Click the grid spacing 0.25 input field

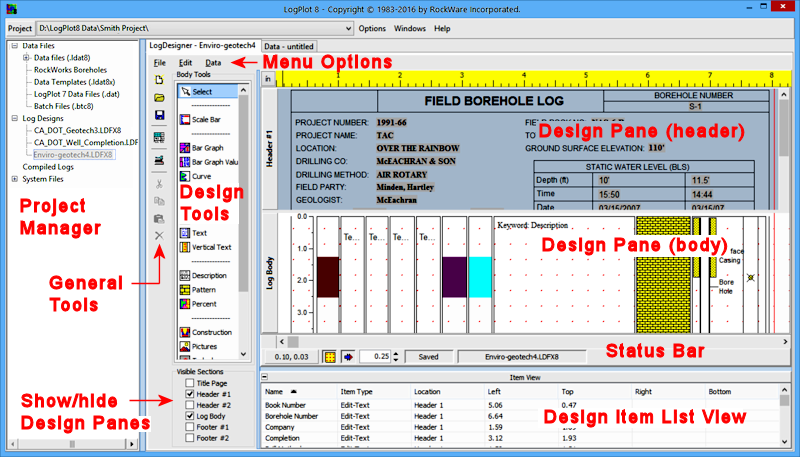(373, 355)
